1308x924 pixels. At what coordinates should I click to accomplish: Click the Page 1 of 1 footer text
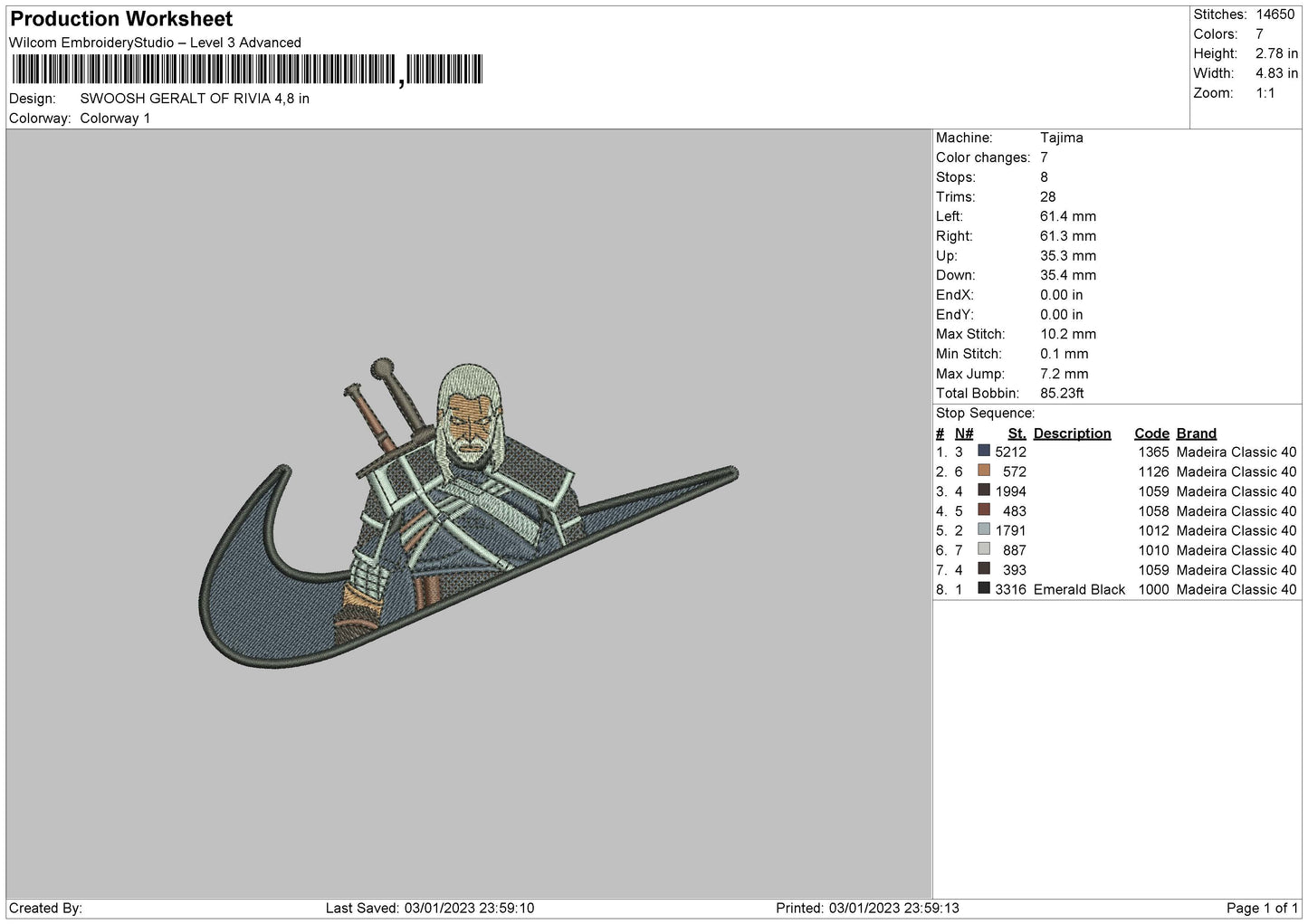click(x=1262, y=908)
